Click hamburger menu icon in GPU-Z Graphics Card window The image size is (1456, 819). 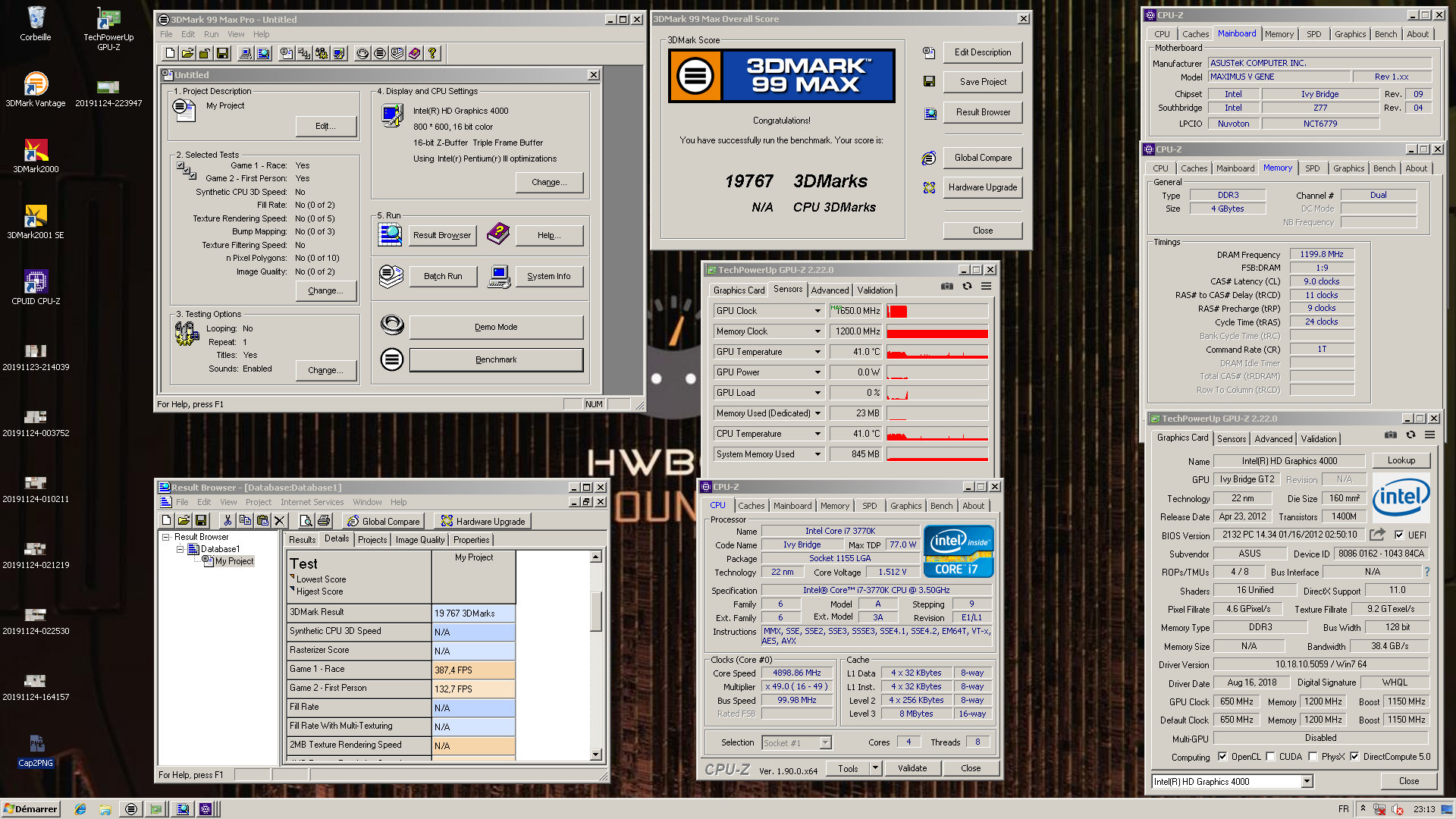point(1429,435)
